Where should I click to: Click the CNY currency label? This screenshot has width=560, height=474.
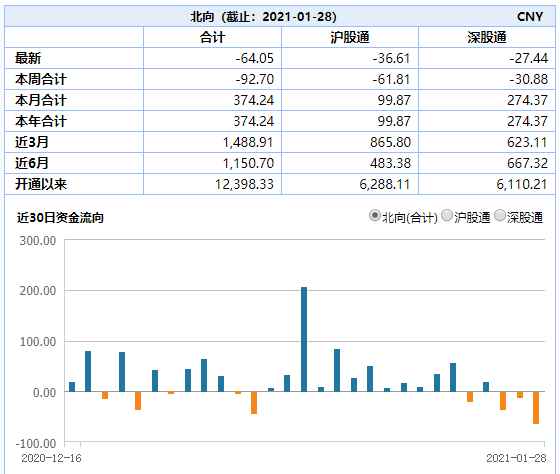point(530,16)
